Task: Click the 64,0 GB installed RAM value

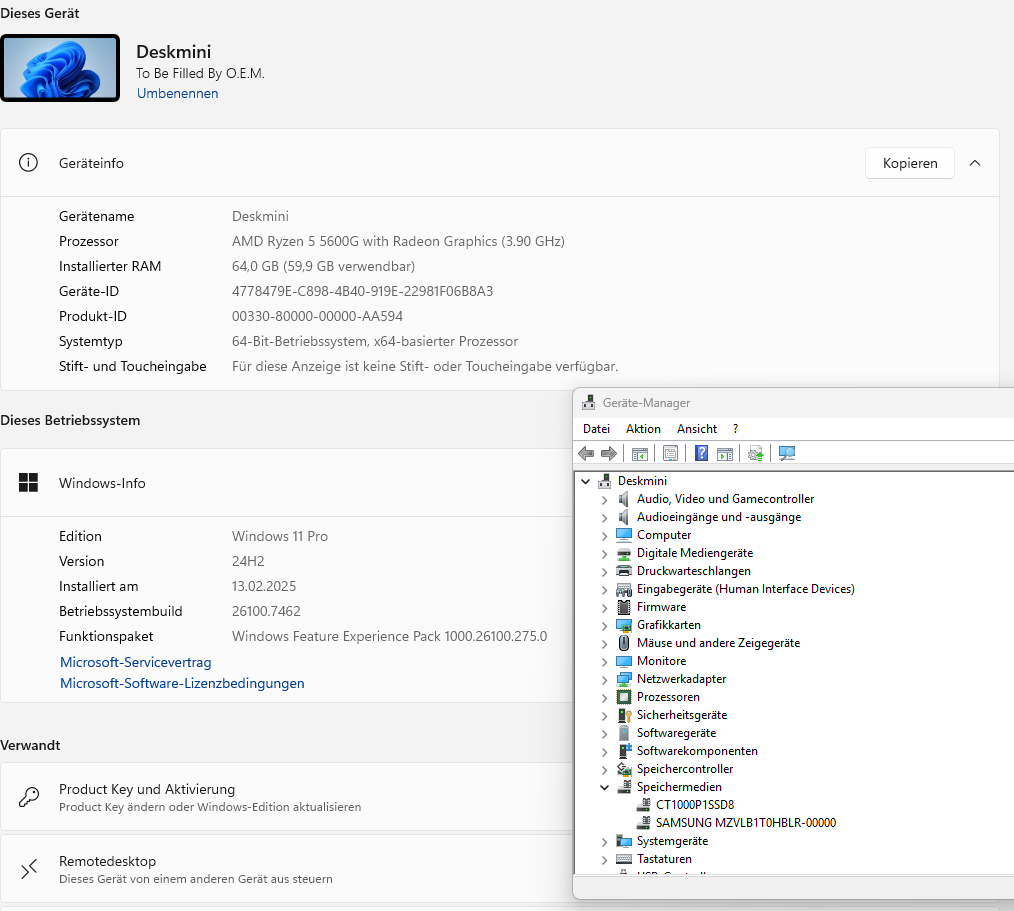Action: (x=323, y=266)
